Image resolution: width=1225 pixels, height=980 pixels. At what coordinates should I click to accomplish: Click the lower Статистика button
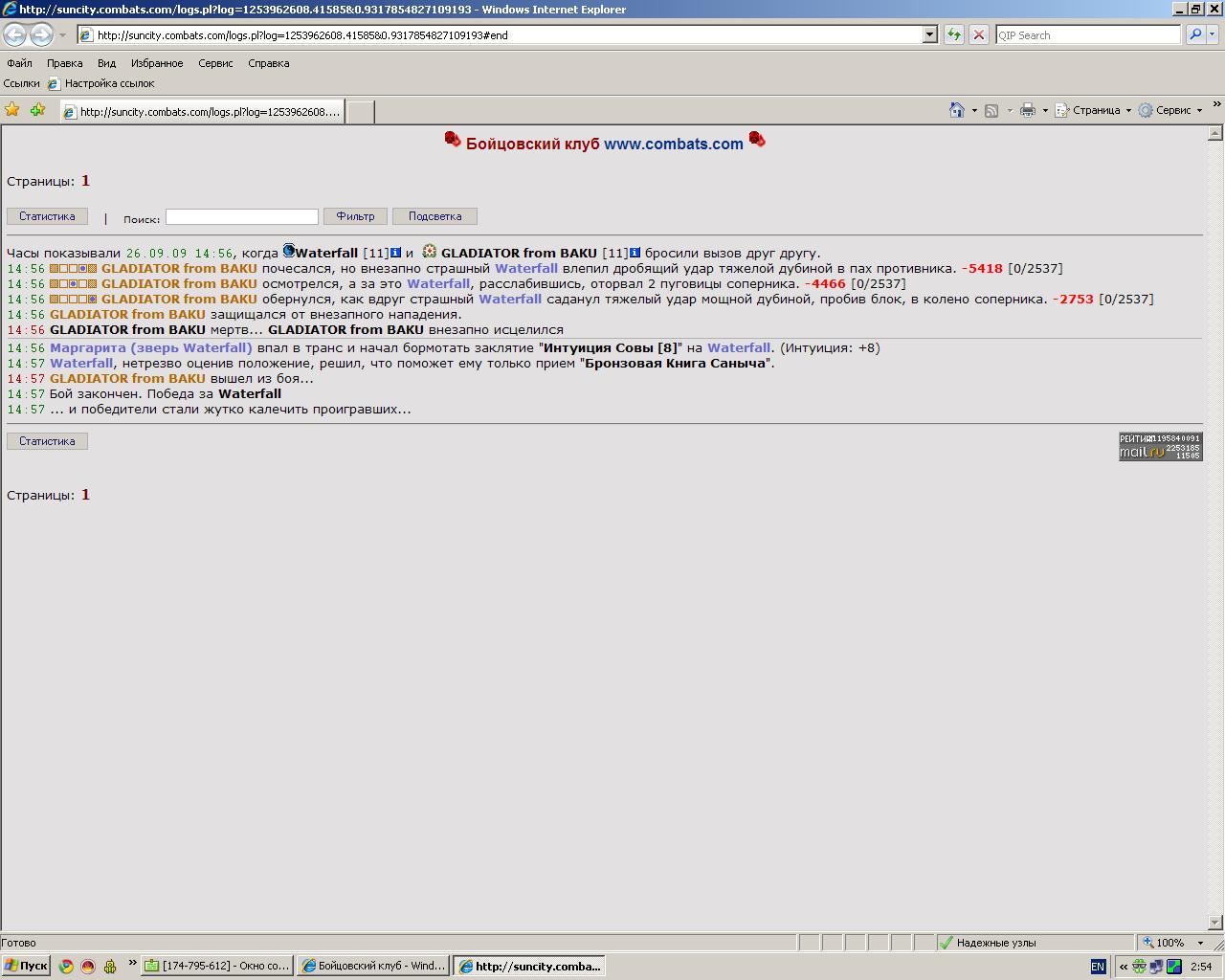point(47,441)
